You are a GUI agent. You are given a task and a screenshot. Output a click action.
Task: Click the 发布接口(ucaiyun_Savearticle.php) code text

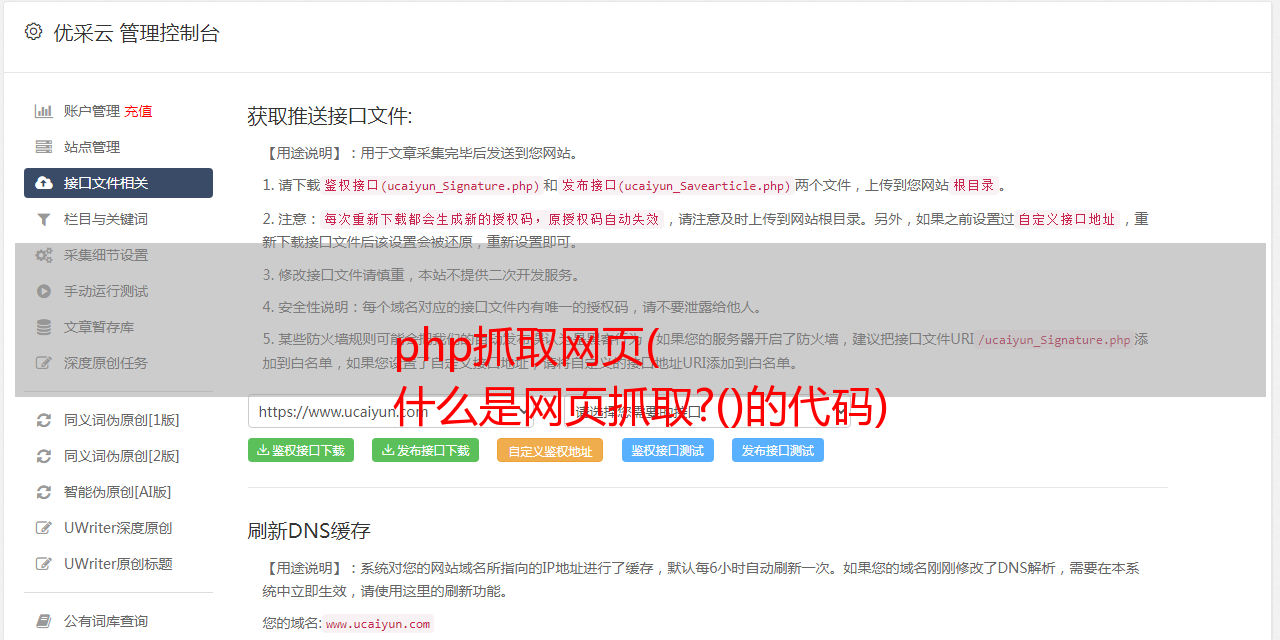coord(676,185)
